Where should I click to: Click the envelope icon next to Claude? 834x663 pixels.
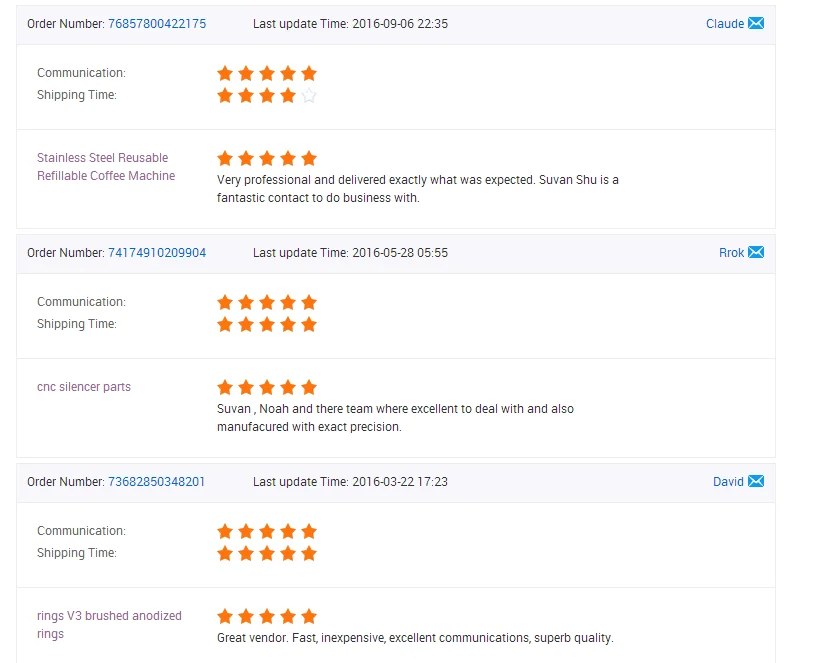click(756, 23)
